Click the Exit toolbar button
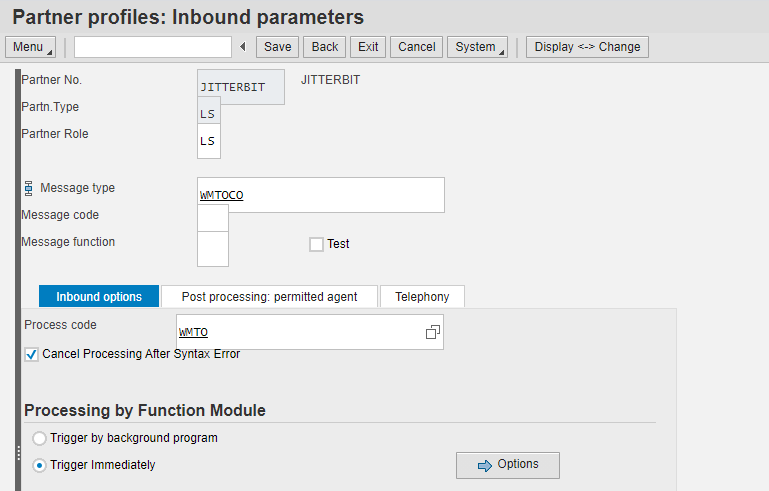This screenshot has height=491, width=769. click(x=368, y=47)
